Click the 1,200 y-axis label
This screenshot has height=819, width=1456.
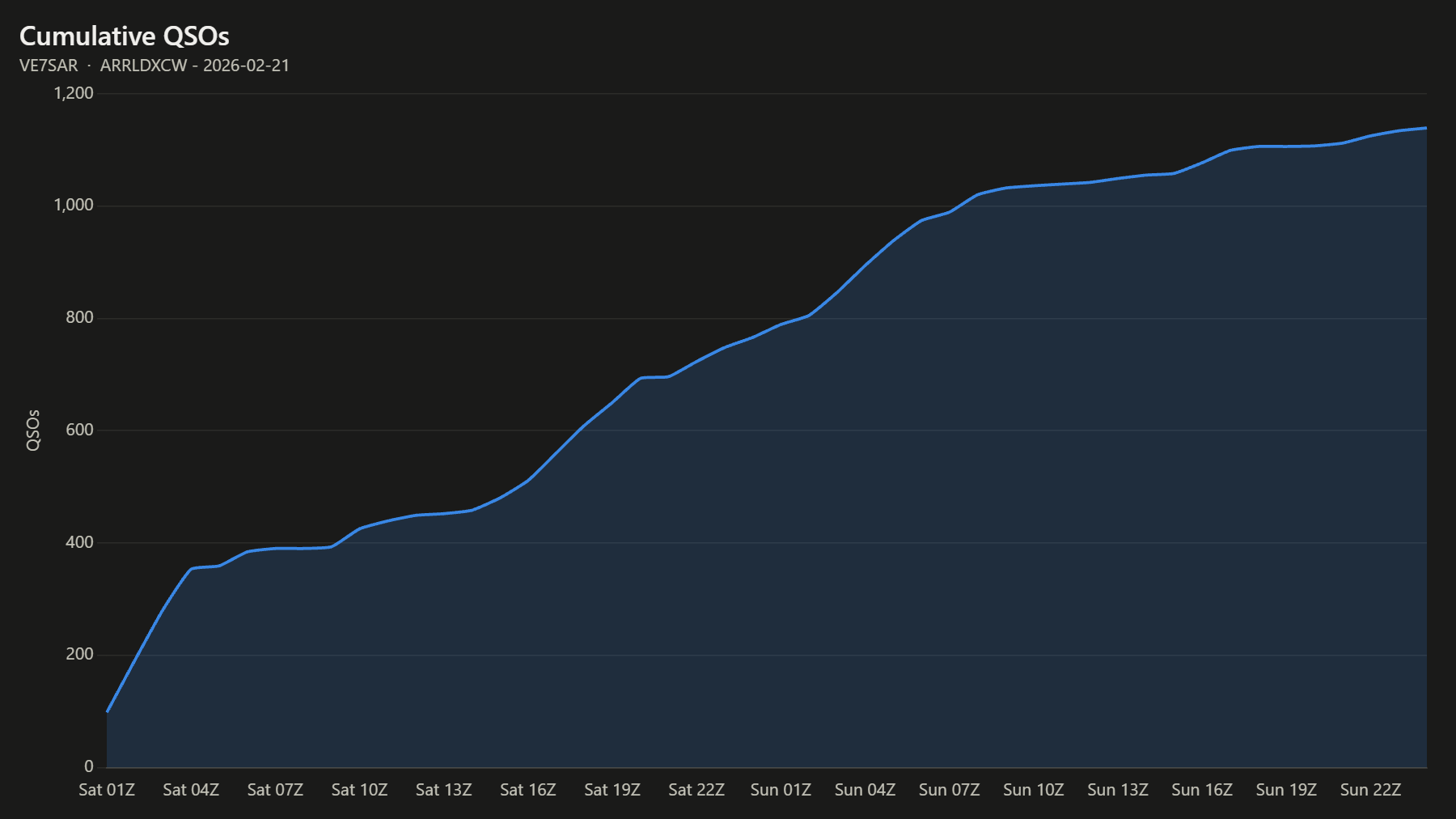[x=74, y=93]
